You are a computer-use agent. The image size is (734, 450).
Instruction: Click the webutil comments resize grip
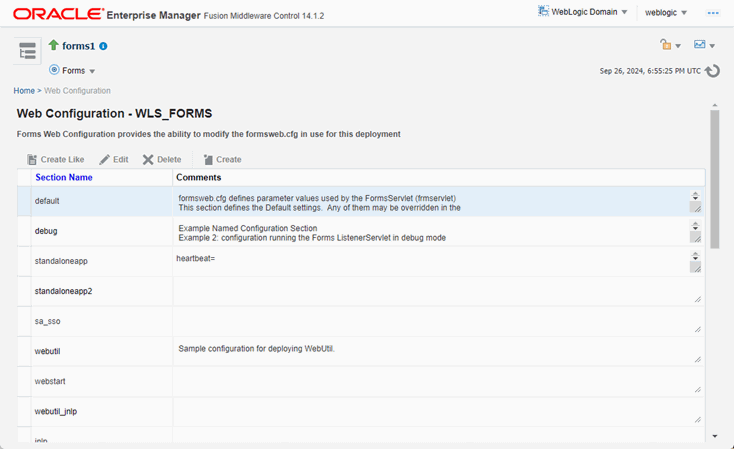coord(697,359)
